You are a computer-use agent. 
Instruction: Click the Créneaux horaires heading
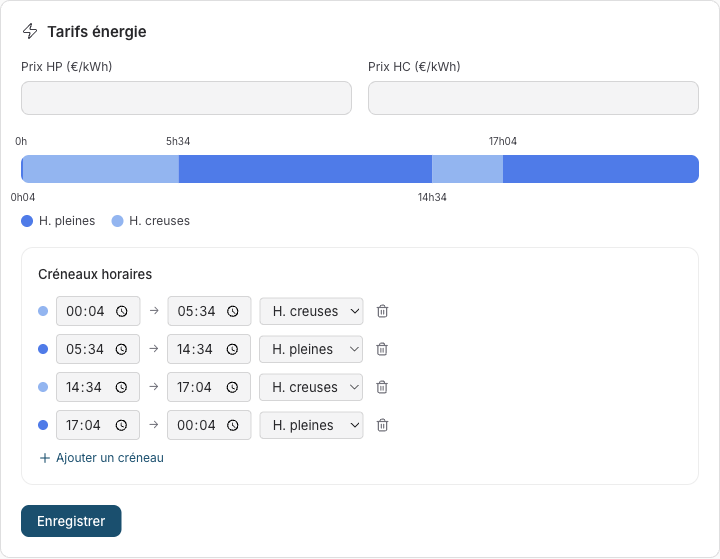tap(95, 274)
